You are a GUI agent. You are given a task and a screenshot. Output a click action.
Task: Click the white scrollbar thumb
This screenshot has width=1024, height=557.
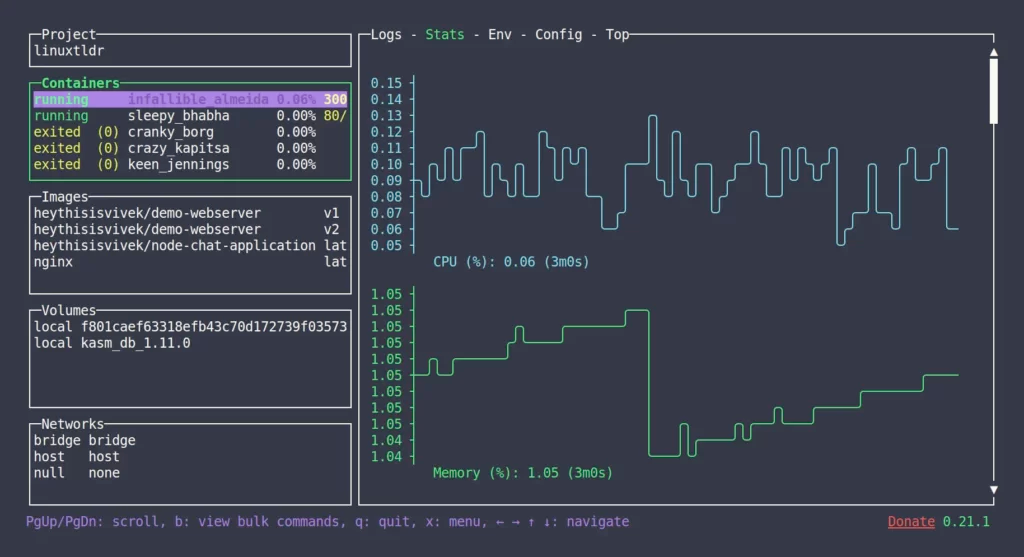pyautogui.click(x=993, y=91)
